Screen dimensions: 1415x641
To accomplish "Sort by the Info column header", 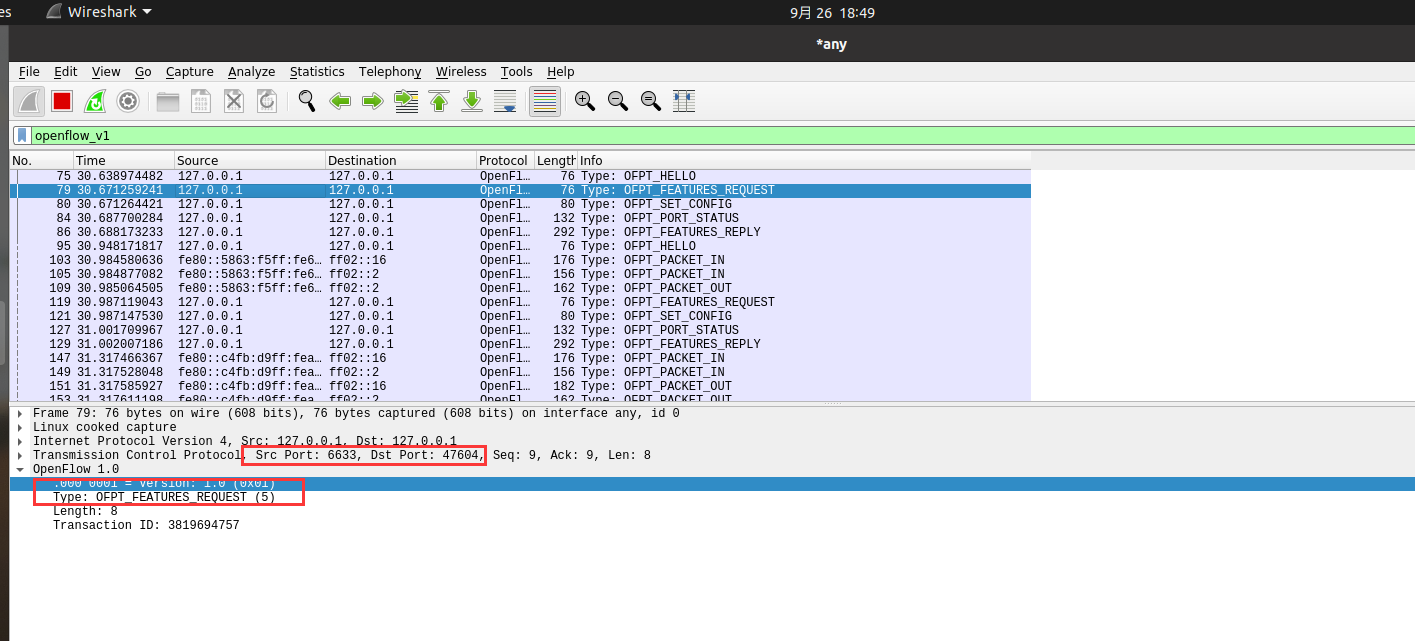I will click(804, 160).
